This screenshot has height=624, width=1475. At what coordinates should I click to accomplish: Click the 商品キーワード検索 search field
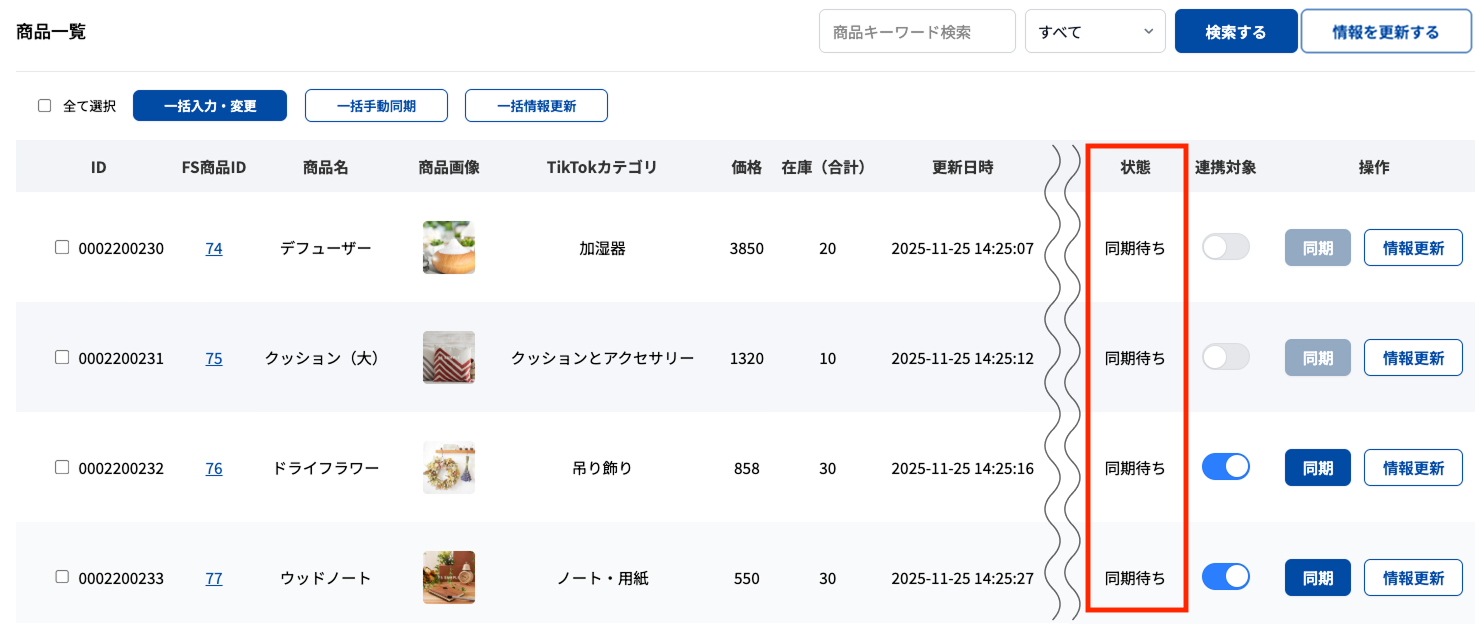(x=916, y=31)
